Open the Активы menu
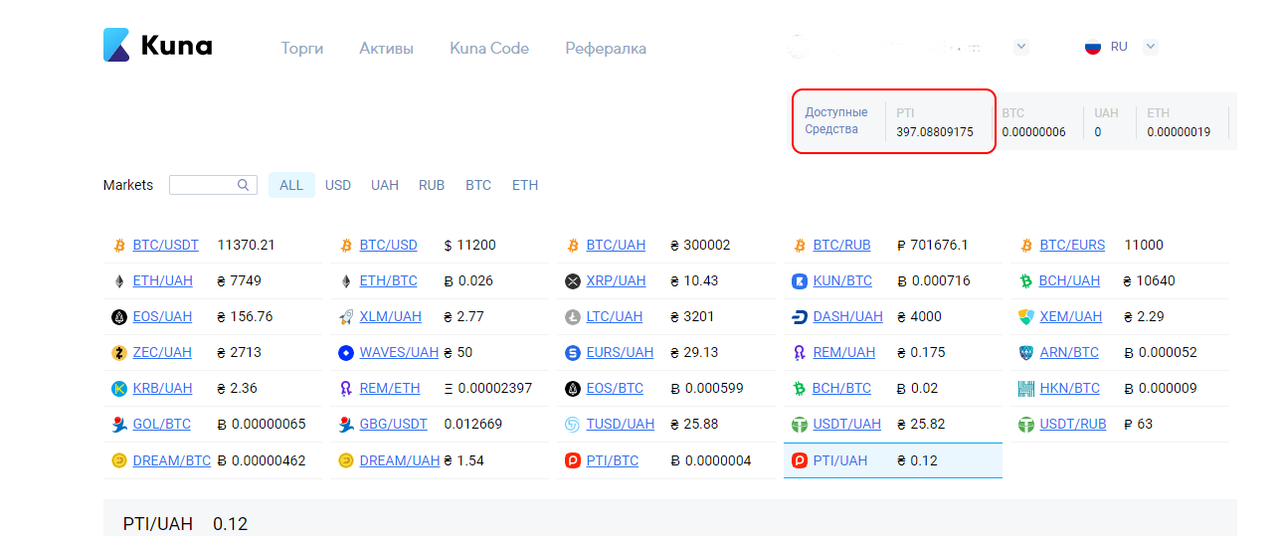 pos(386,48)
